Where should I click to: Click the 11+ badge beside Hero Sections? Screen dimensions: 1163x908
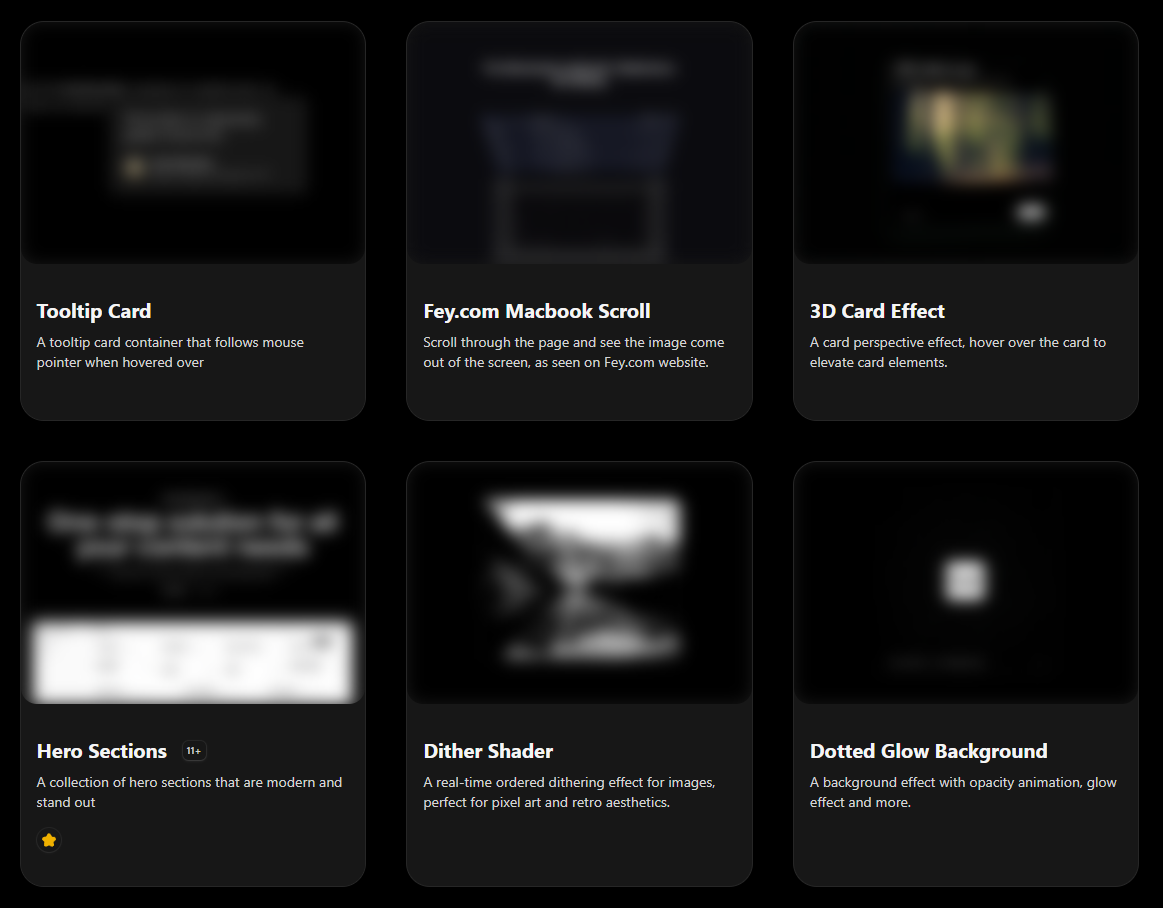(194, 751)
